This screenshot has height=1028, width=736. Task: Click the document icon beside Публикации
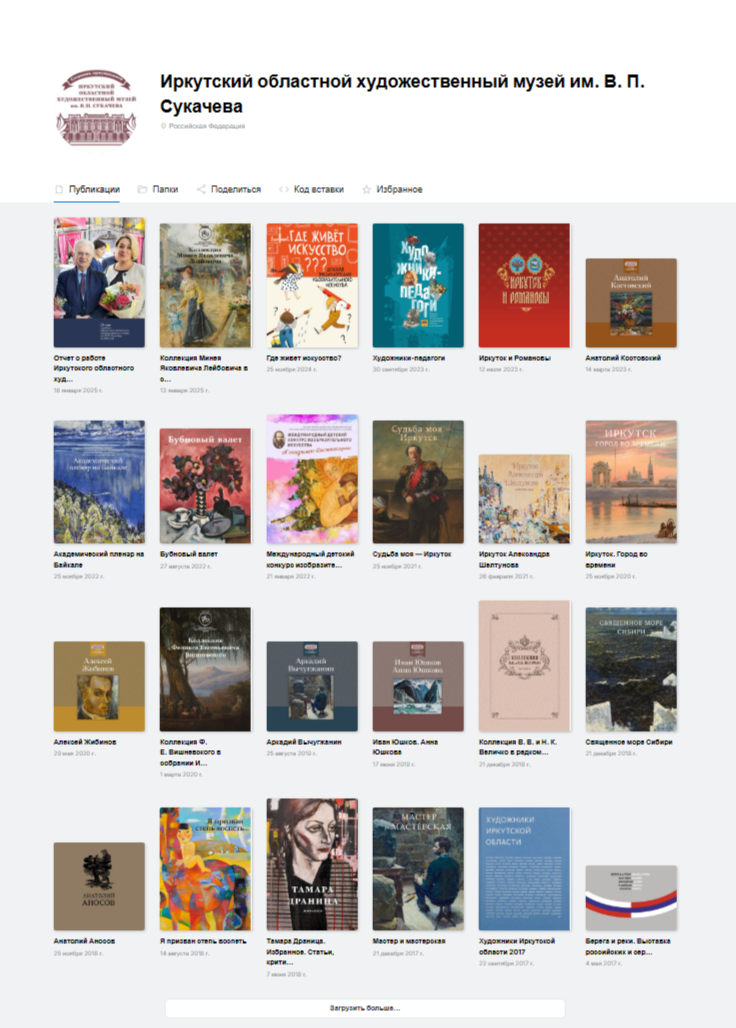(59, 189)
